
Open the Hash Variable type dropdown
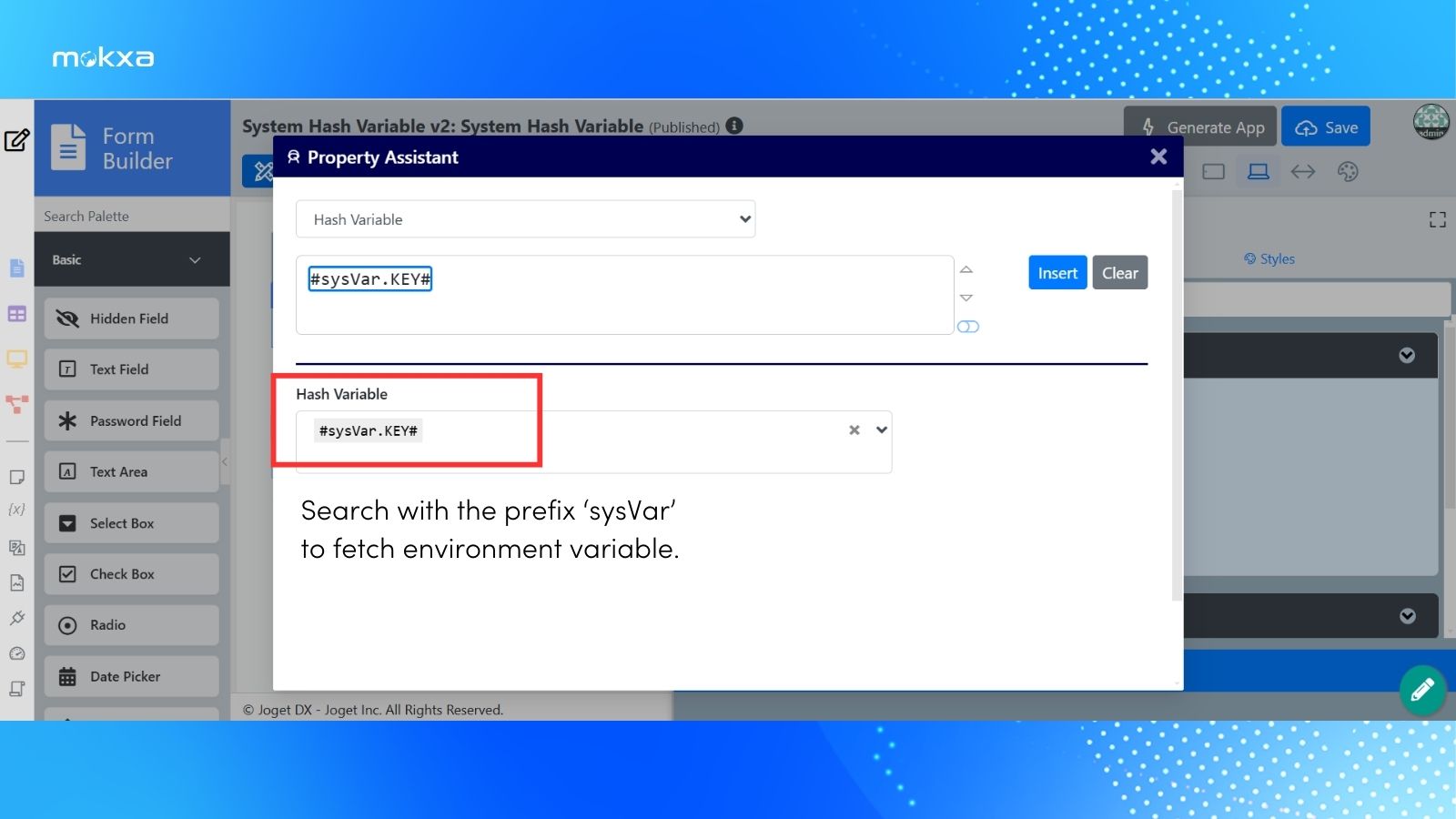coord(525,219)
